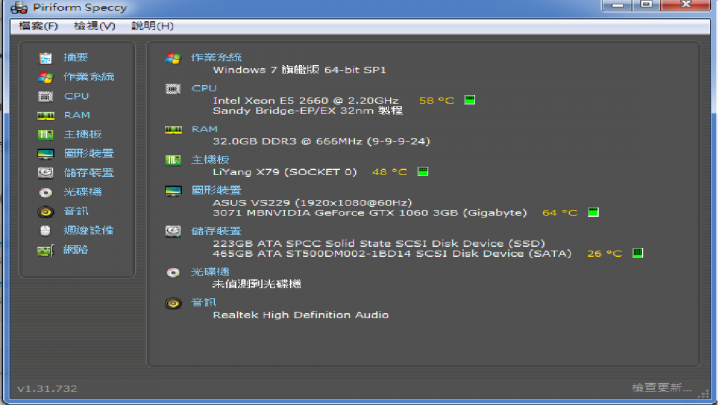Open the 圖形裝置 heading link in summary
720x405 pixels.
click(216, 190)
